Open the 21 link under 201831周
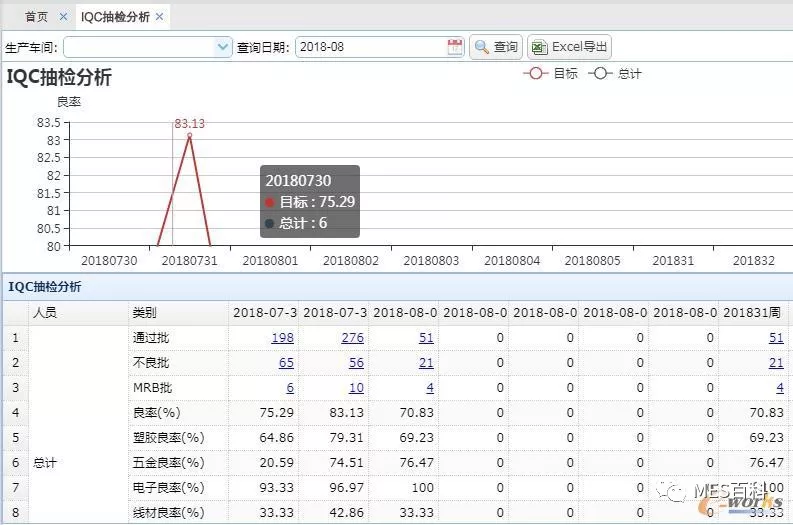 pos(776,363)
